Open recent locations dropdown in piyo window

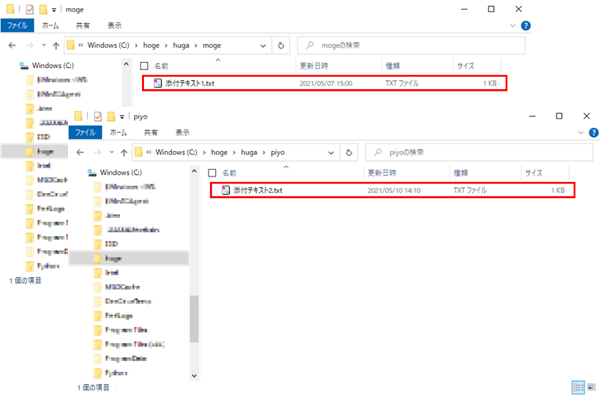(112, 152)
